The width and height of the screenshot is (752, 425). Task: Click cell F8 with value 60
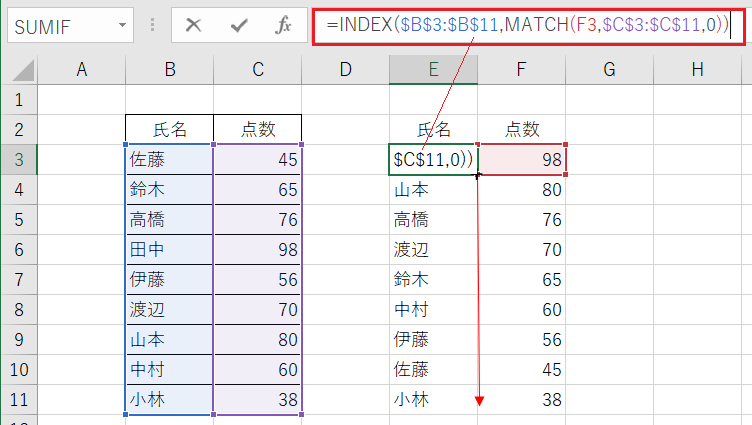tap(521, 309)
